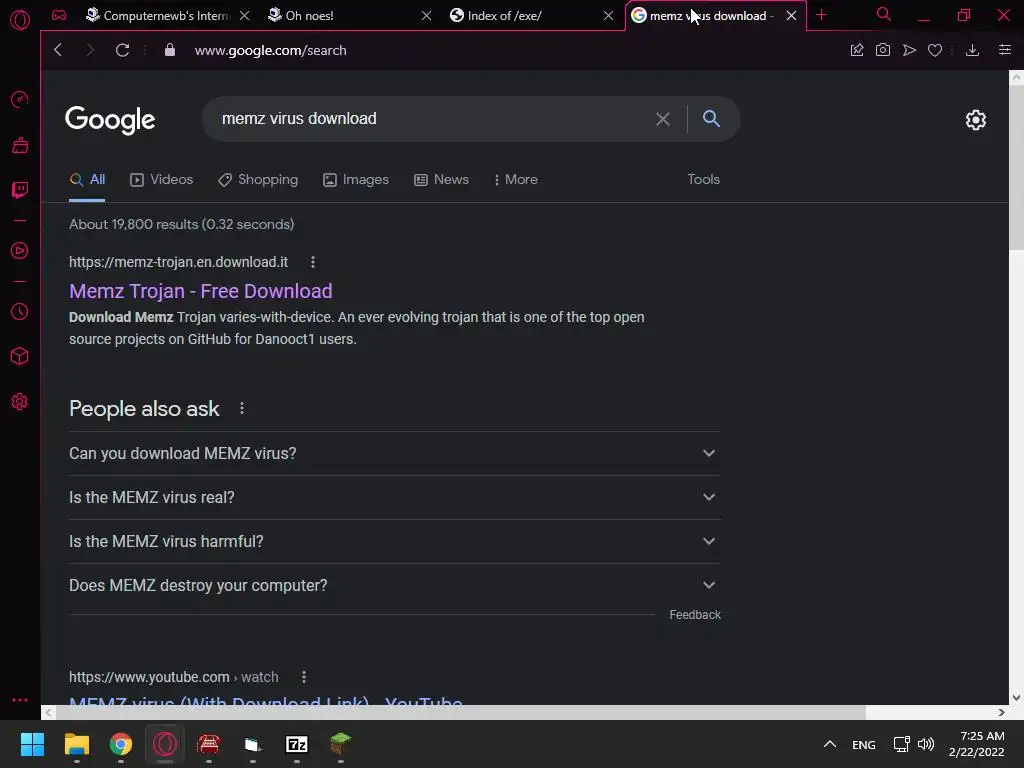
Task: Open Easy Setup menu icon
Action: point(1005,50)
